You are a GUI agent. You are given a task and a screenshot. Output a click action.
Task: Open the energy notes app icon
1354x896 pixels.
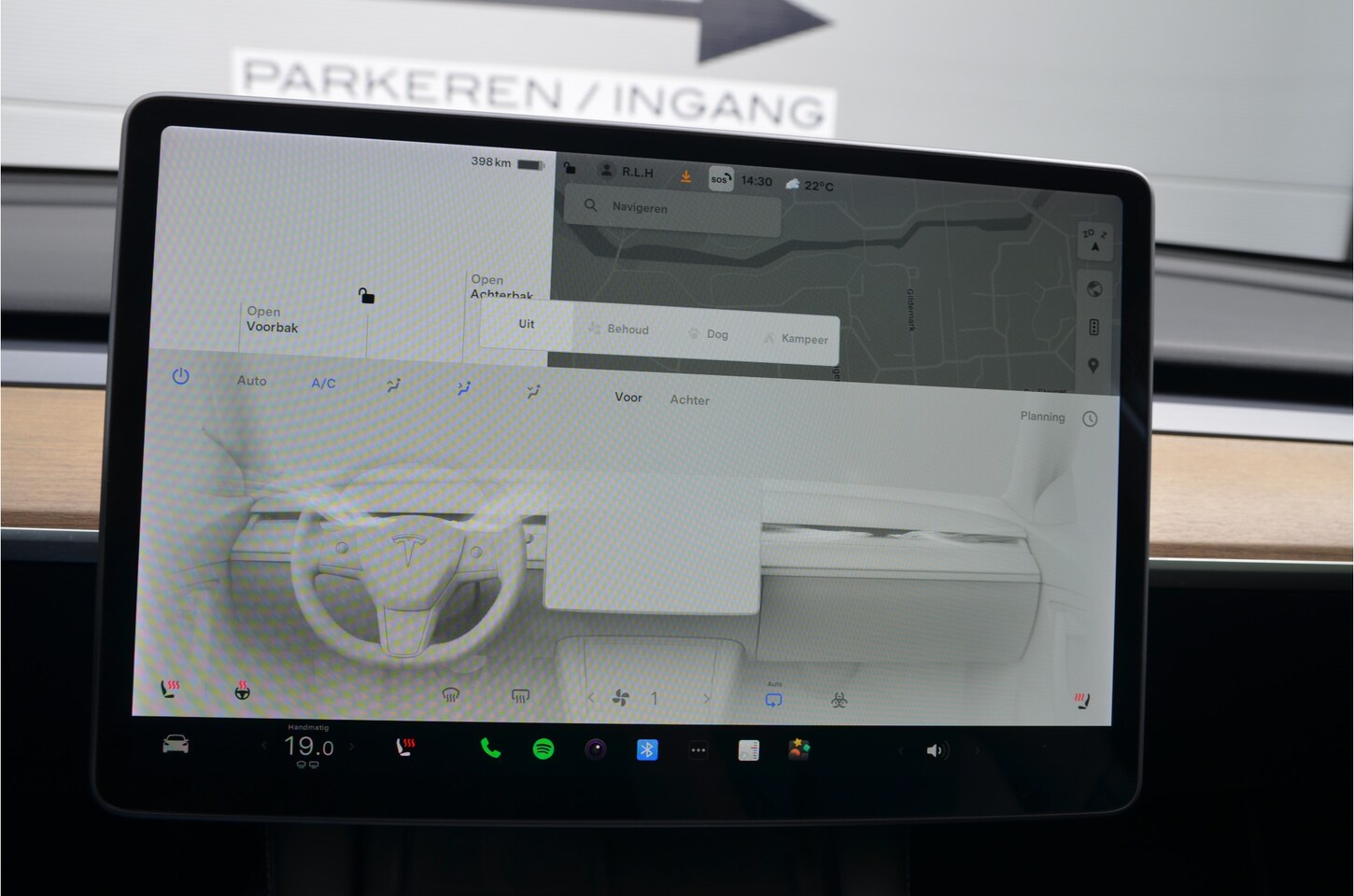pos(748,749)
